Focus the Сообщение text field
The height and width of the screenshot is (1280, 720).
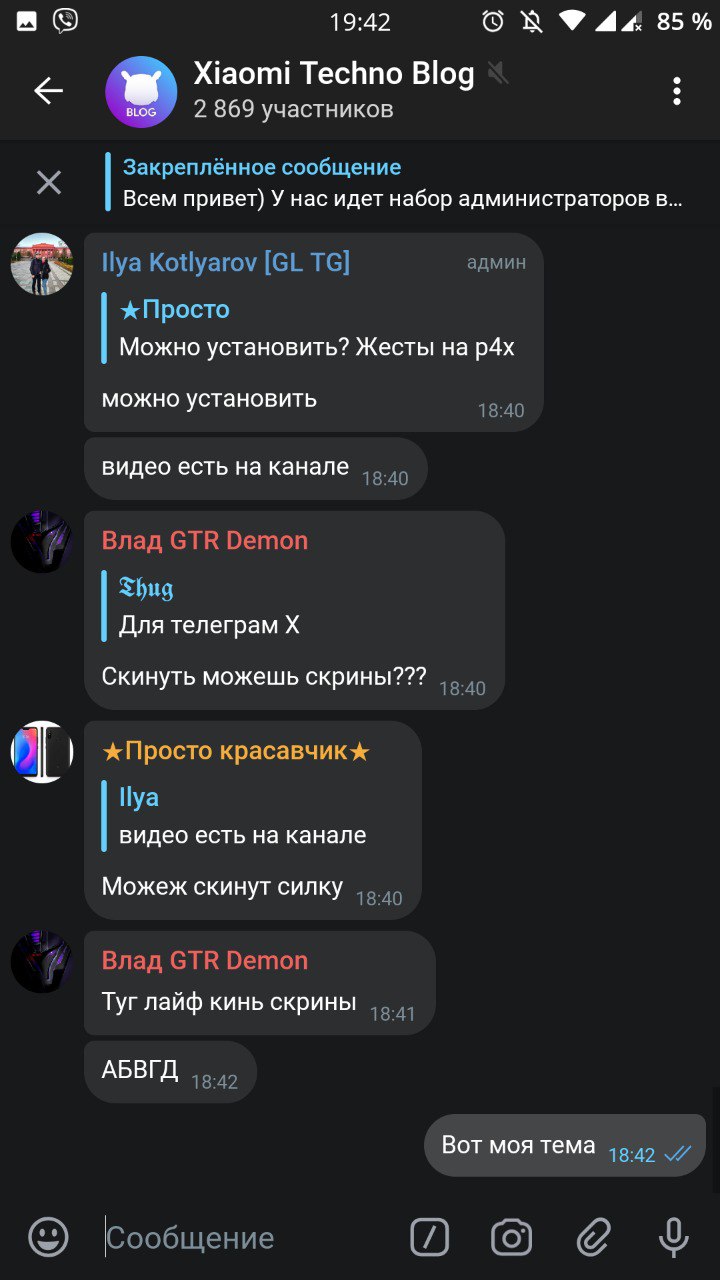(x=250, y=1238)
